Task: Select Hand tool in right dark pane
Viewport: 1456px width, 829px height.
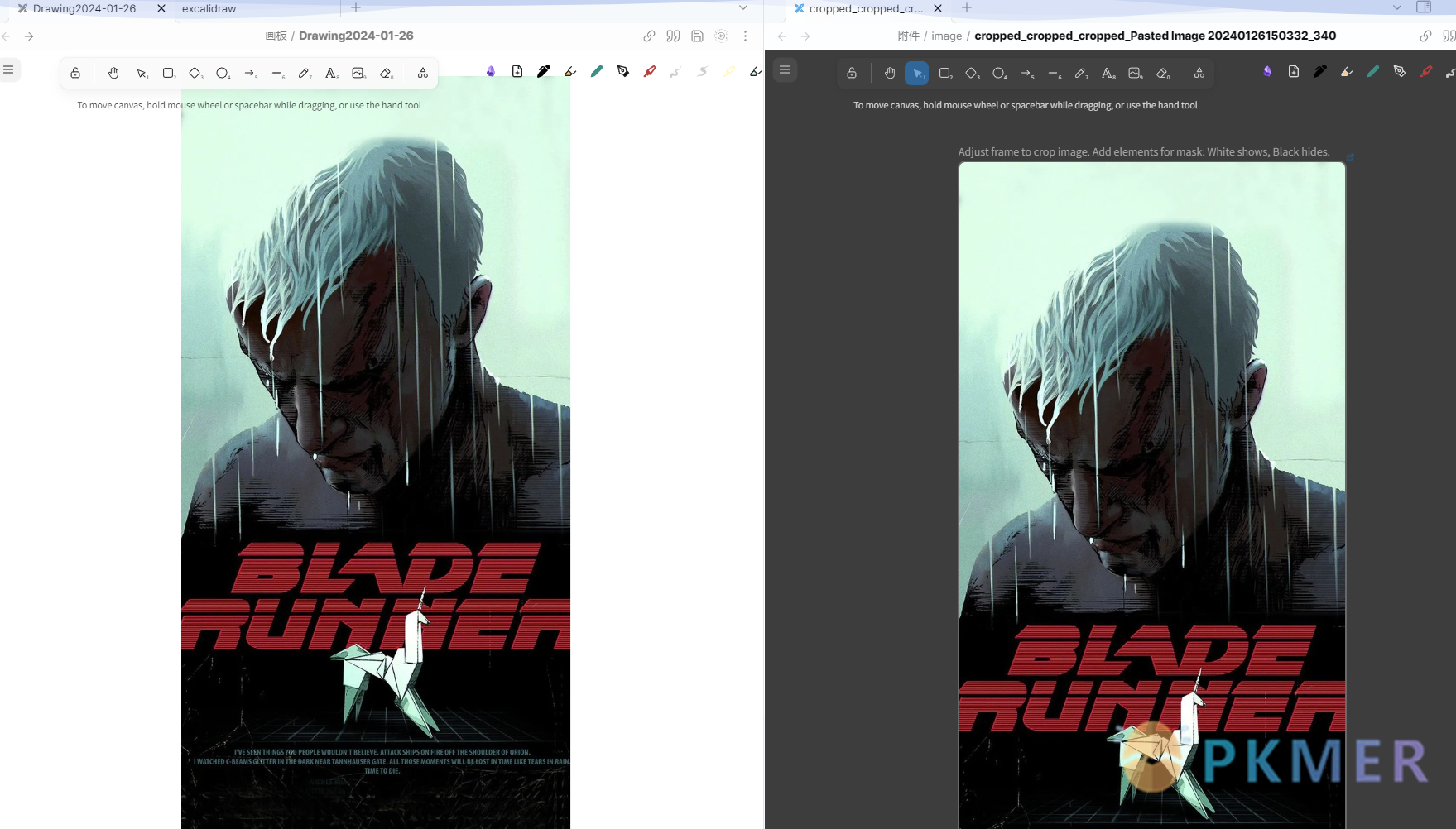Action: [890, 73]
